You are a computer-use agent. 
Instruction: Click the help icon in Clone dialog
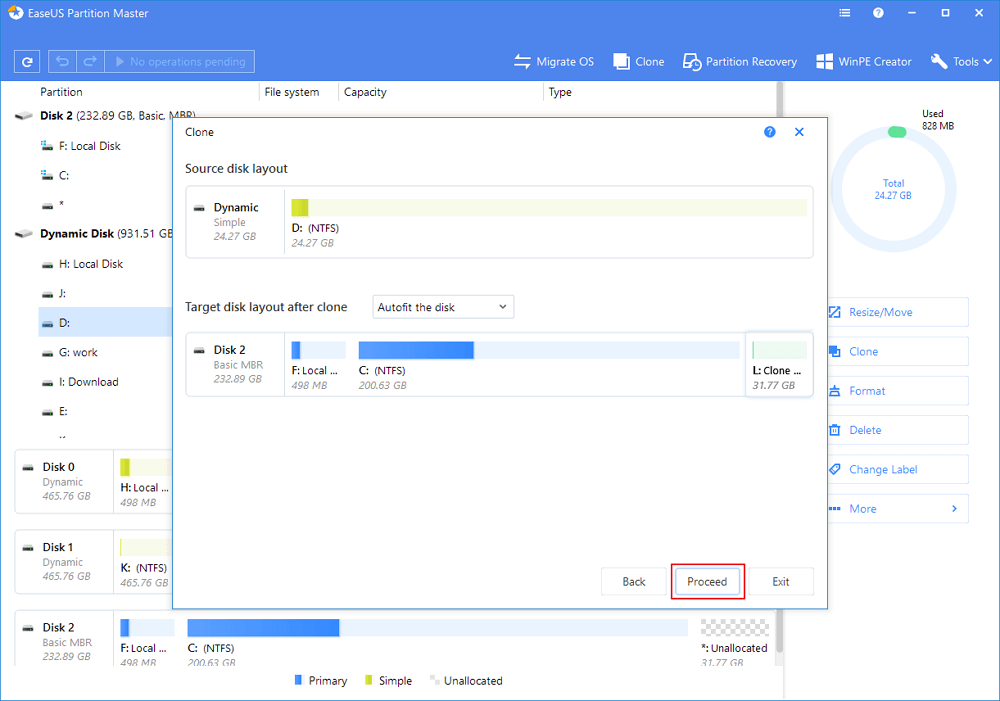pos(769,132)
